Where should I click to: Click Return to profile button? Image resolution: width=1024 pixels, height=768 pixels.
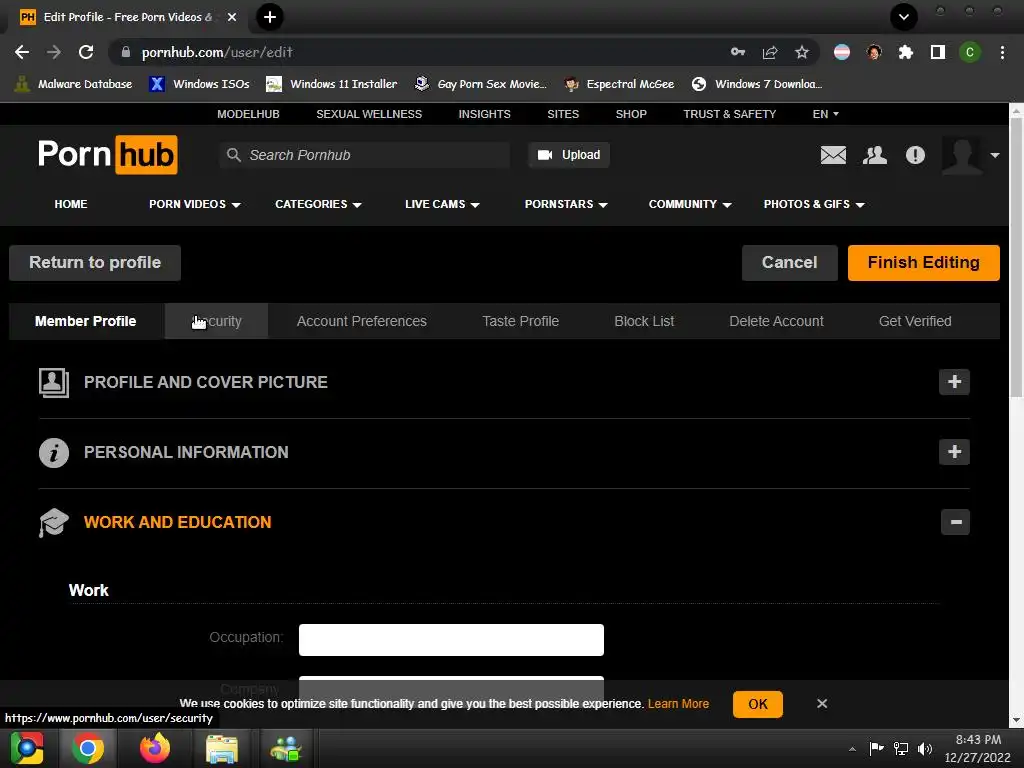click(x=95, y=263)
